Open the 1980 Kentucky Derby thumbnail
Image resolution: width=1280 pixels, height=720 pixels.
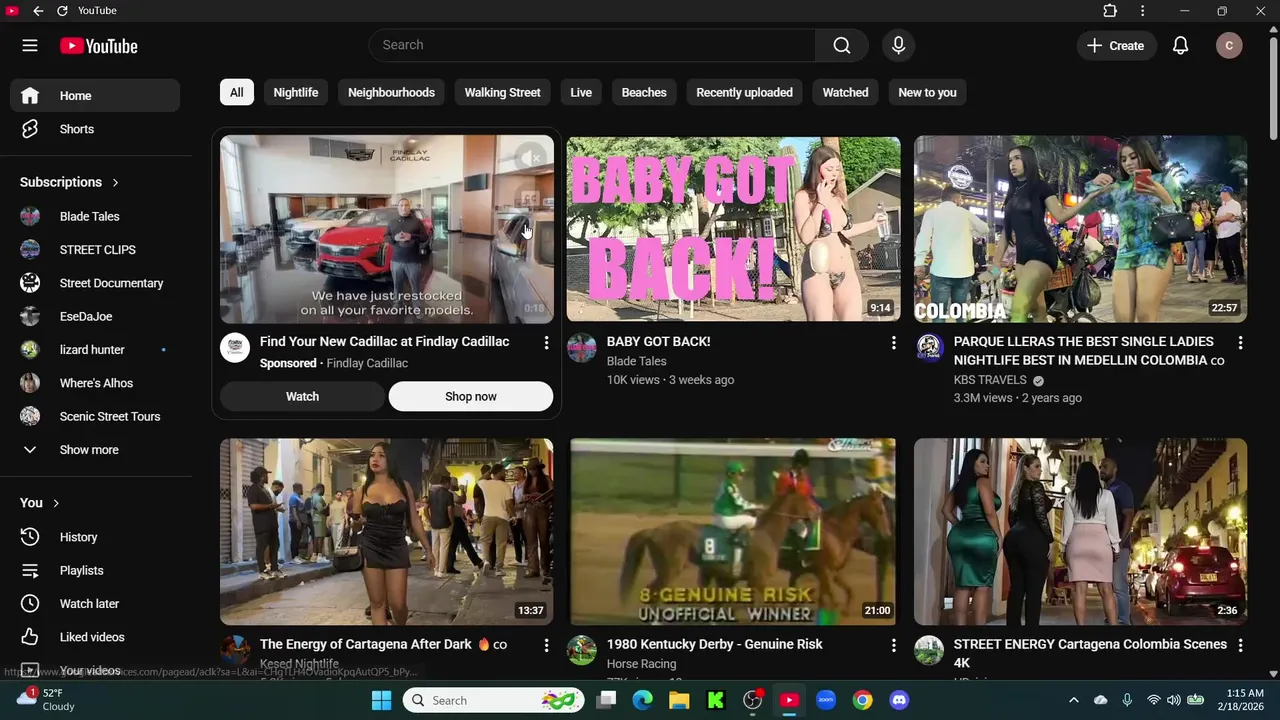click(x=733, y=531)
